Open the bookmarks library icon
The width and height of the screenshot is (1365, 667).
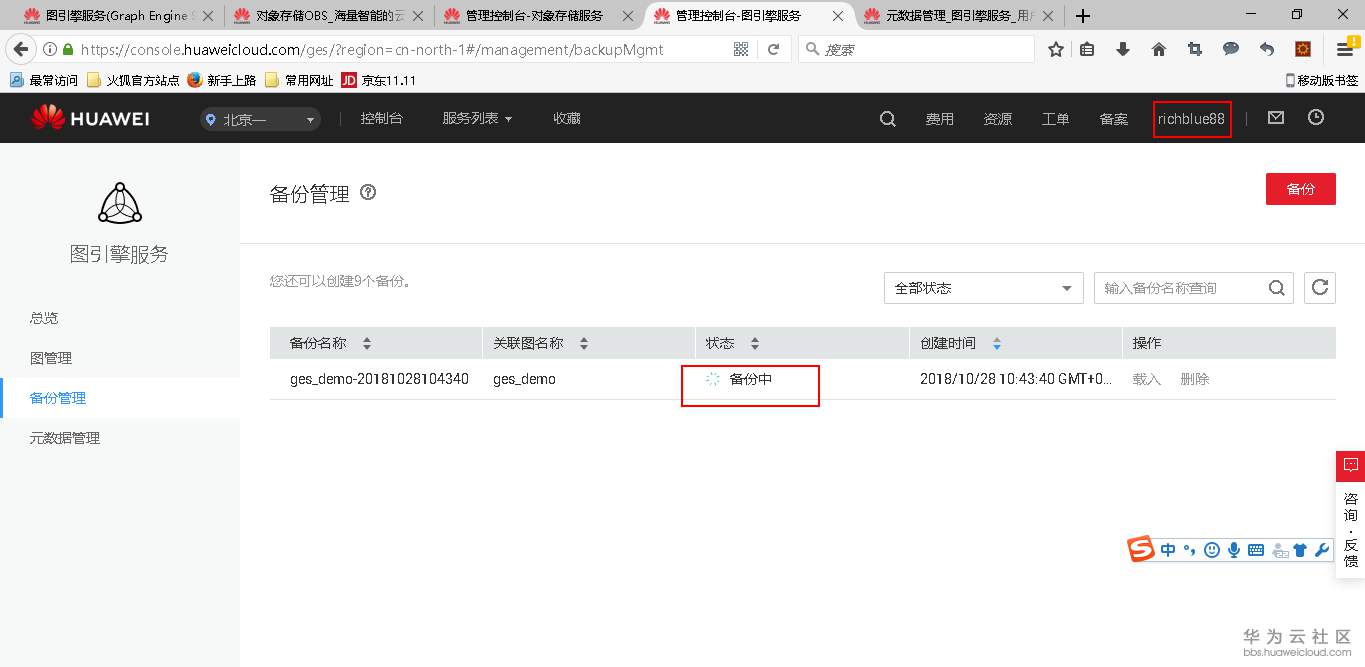pyautogui.click(x=1087, y=49)
